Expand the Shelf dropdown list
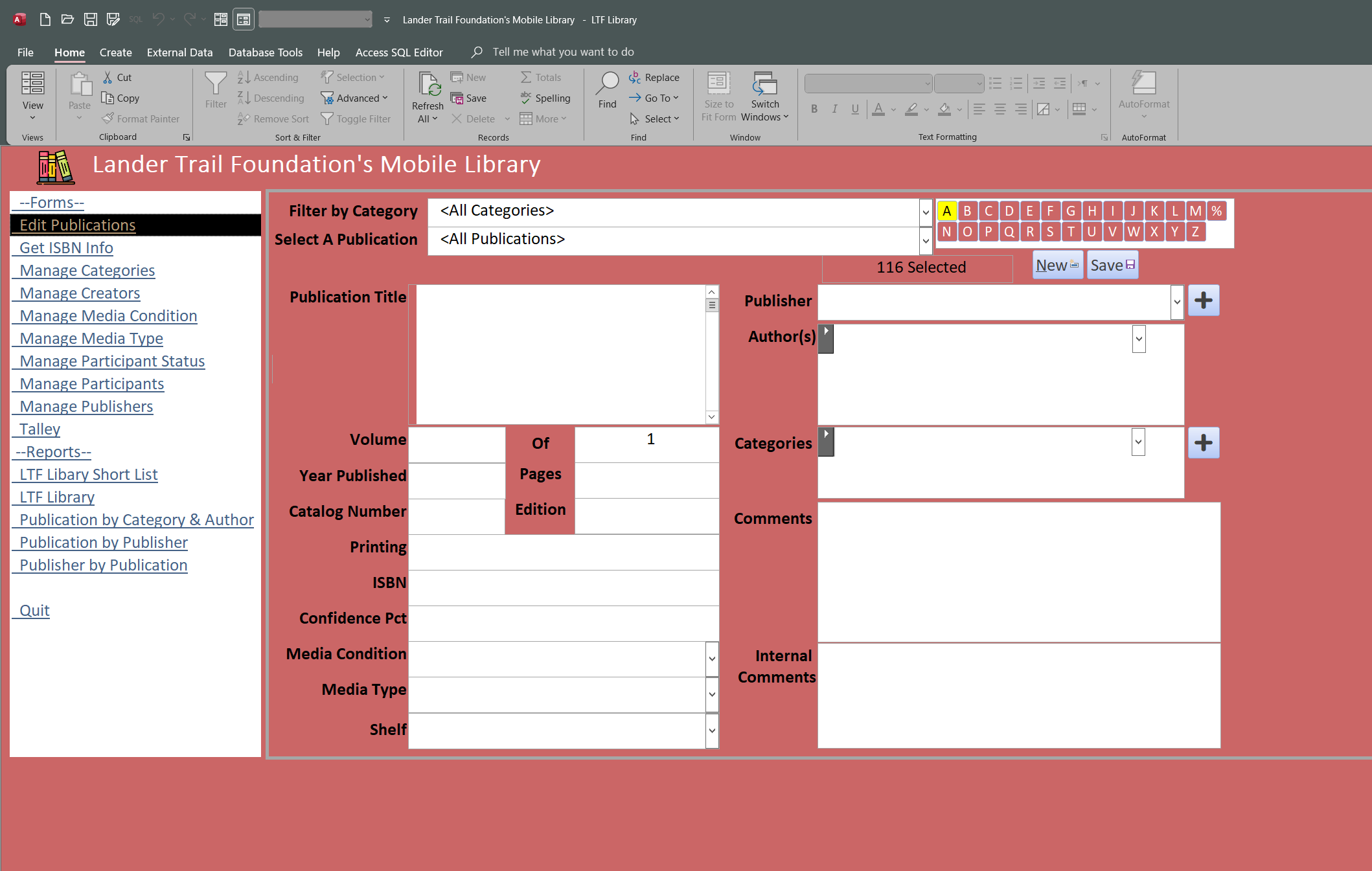The image size is (1372, 871). tap(712, 730)
